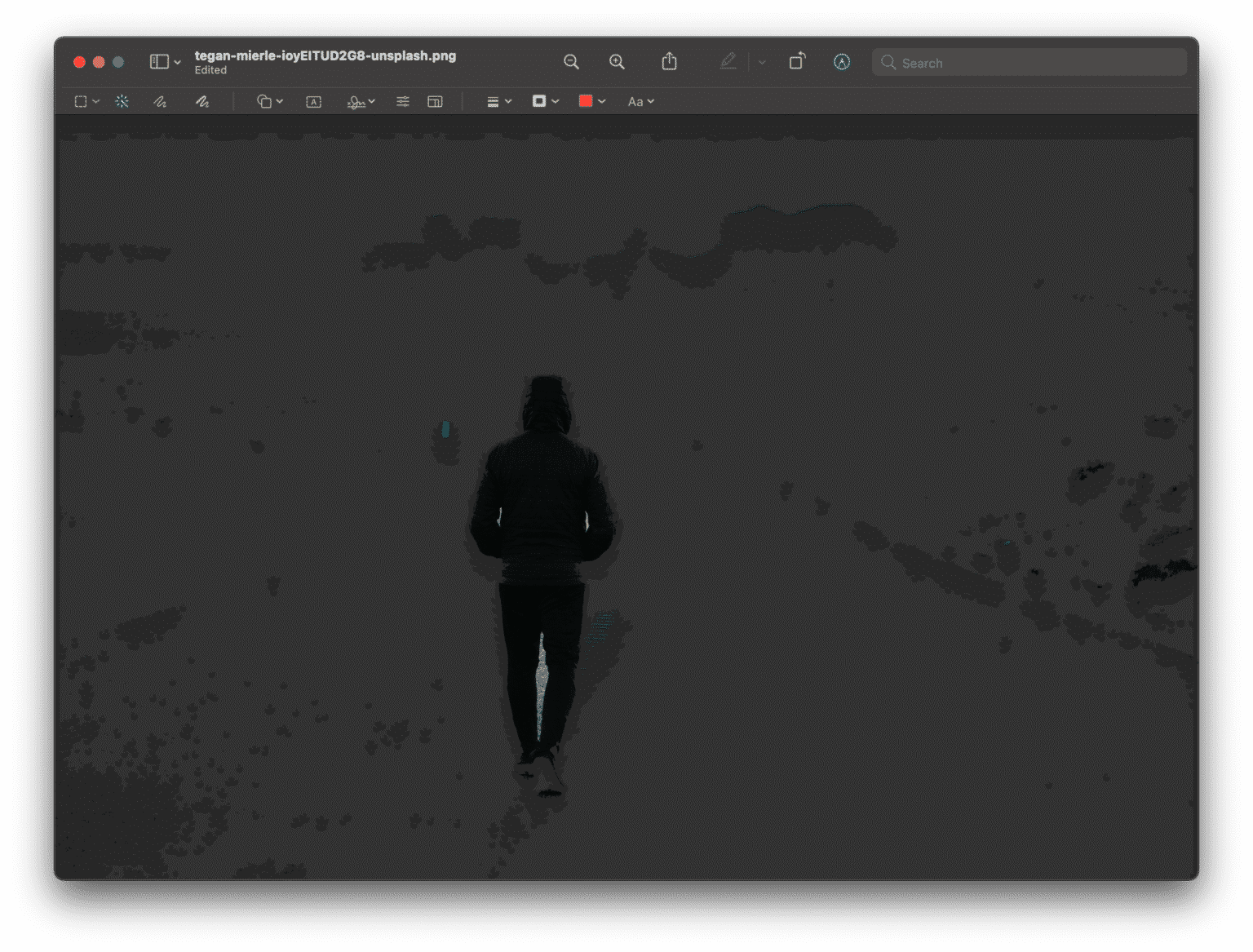
Task: Expand the Border Color dropdown arrow
Action: coord(556,102)
